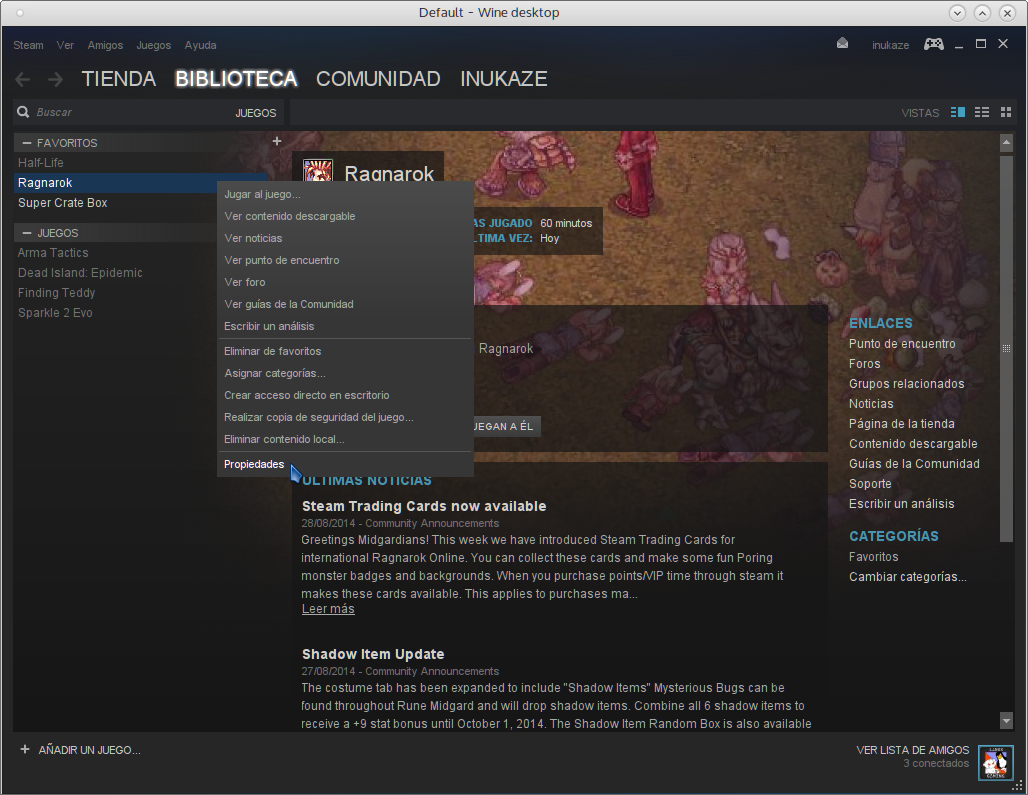Go to the BIBLIOTECA tab
The height and width of the screenshot is (795, 1028).
pos(236,79)
